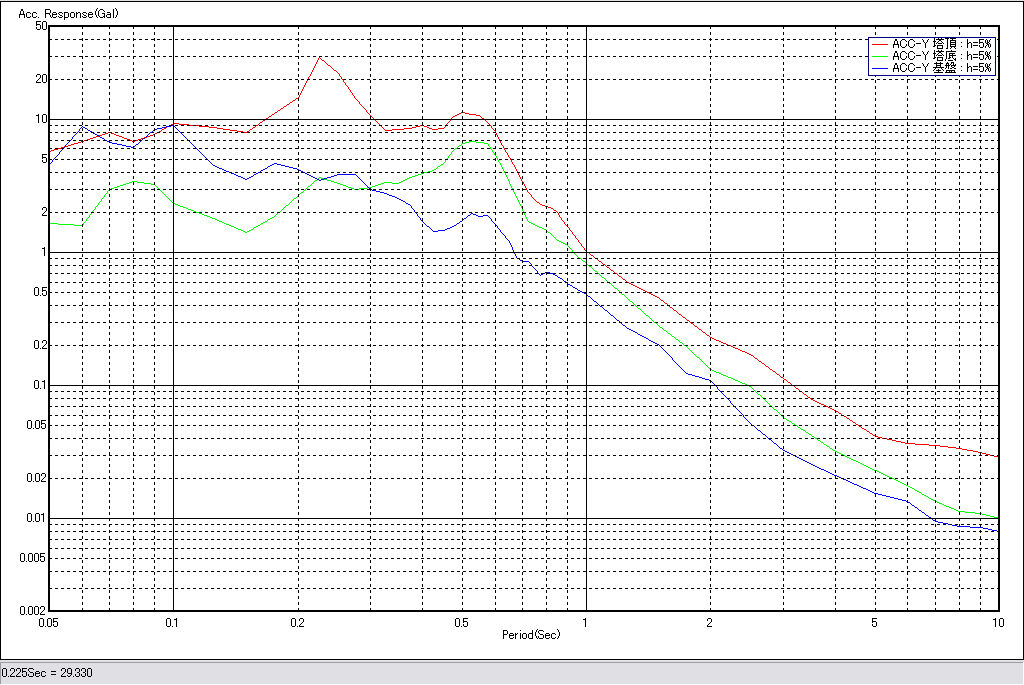The height and width of the screenshot is (685, 1024).
Task: Click the 2 tick label on period axis
Action: coord(709,623)
